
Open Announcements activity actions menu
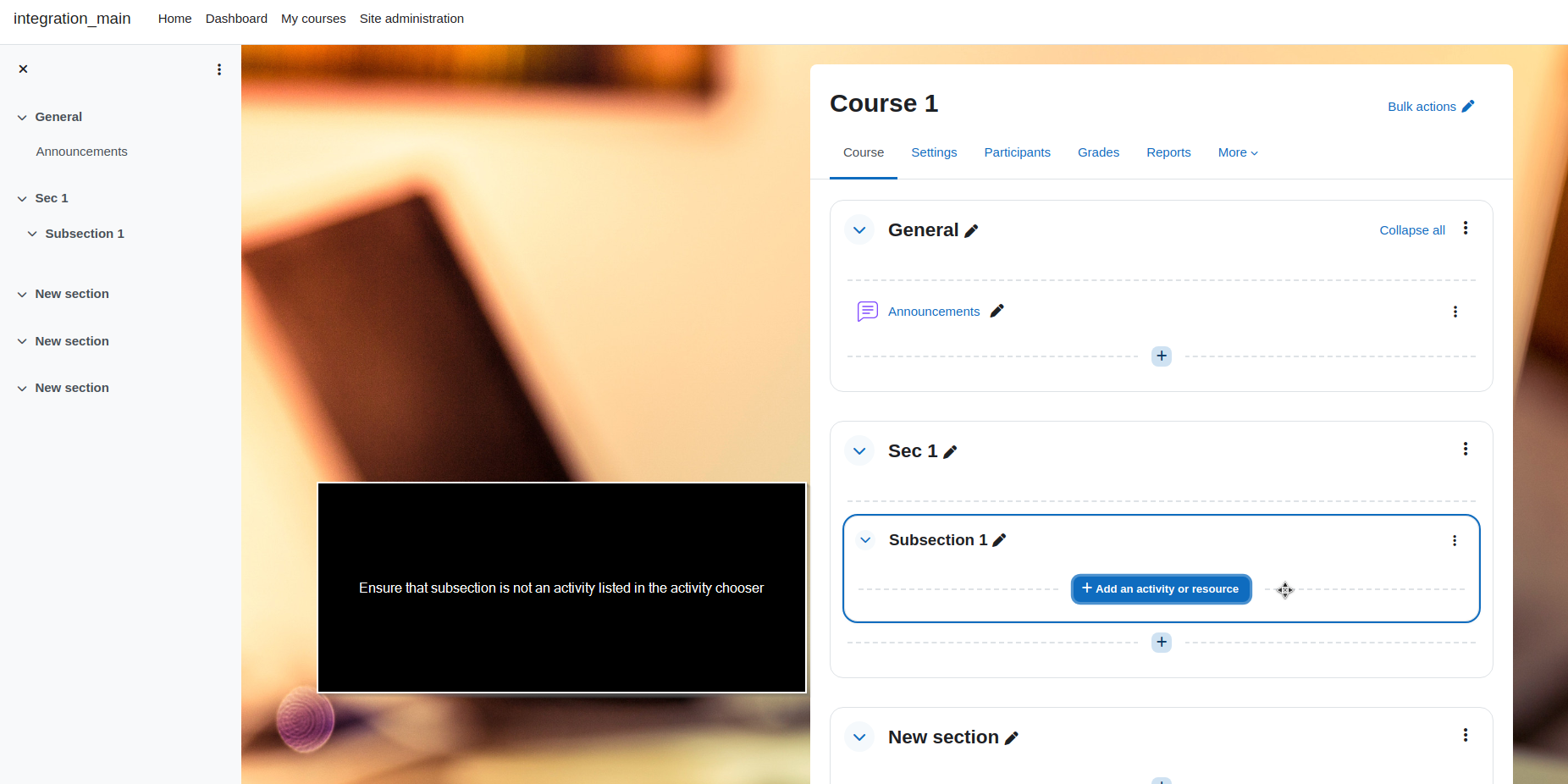click(1455, 312)
